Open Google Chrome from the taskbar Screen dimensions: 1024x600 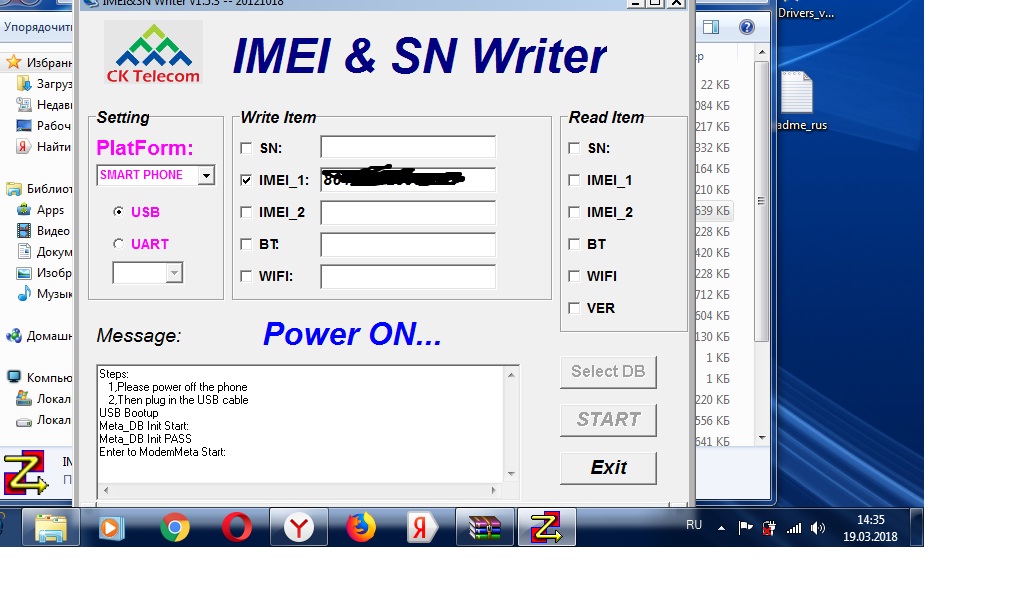pos(174,528)
